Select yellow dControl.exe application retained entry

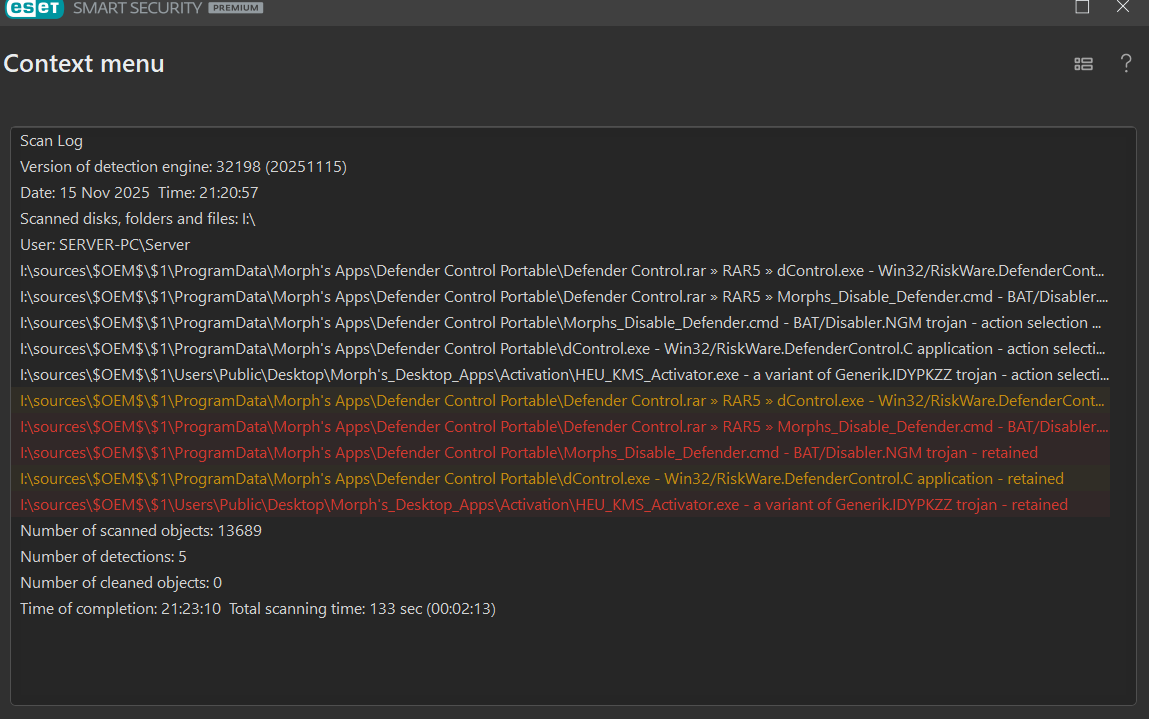pyautogui.click(x=541, y=479)
